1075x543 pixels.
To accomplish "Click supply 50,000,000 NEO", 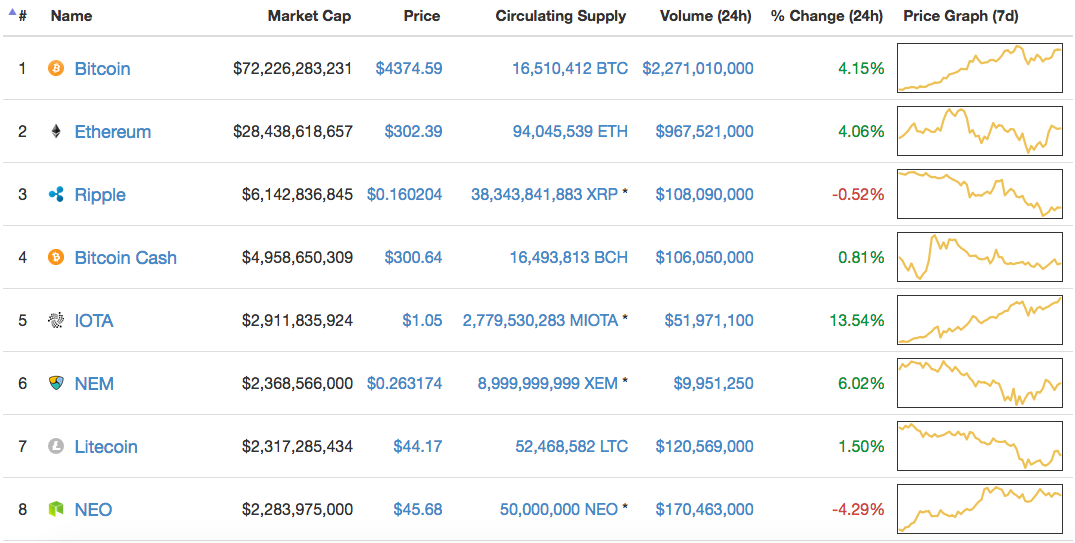I will click(559, 509).
